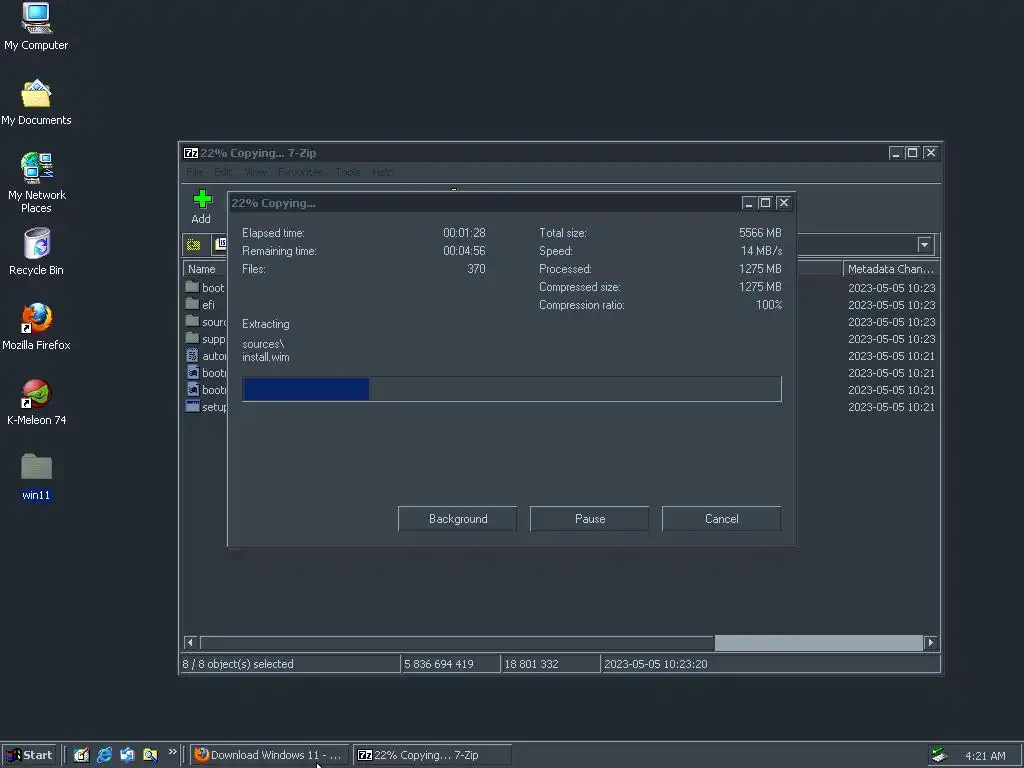The height and width of the screenshot is (768, 1024).
Task: Click the 22% Copying 7-Zip taskbar button
Action: tap(432, 755)
